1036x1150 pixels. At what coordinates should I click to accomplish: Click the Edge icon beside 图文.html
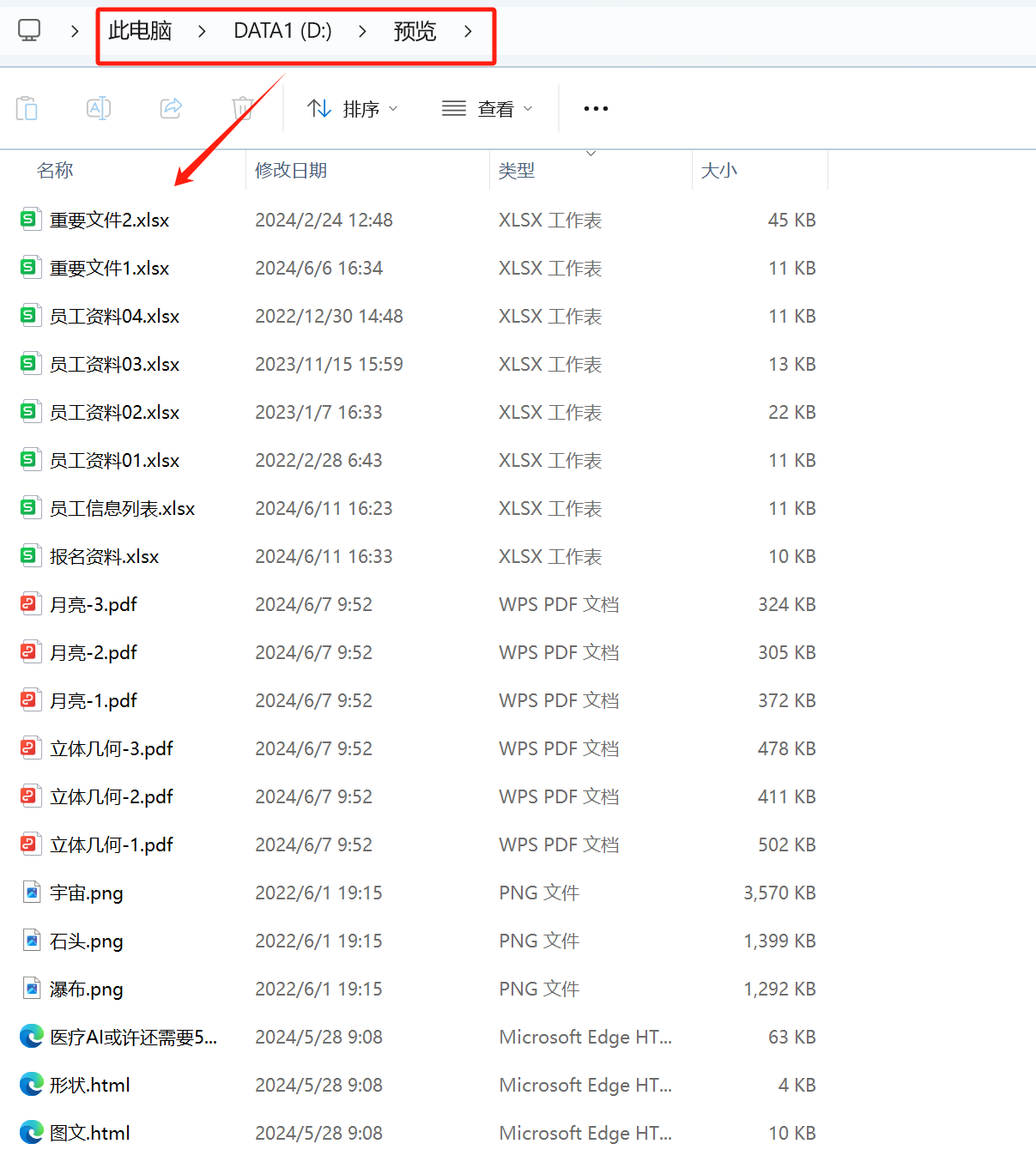(31, 1132)
